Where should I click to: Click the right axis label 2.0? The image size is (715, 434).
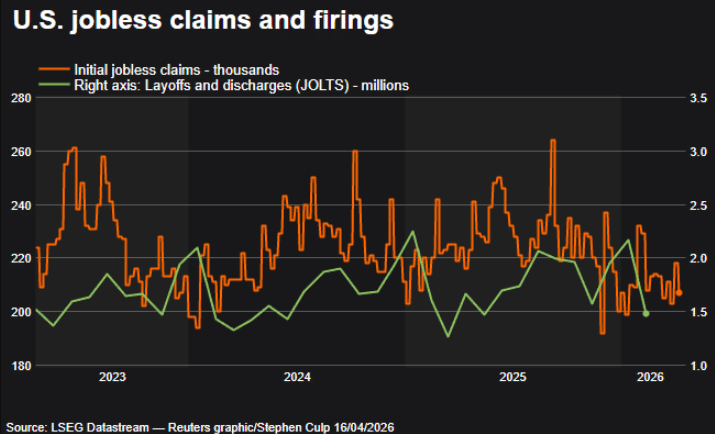click(x=698, y=258)
